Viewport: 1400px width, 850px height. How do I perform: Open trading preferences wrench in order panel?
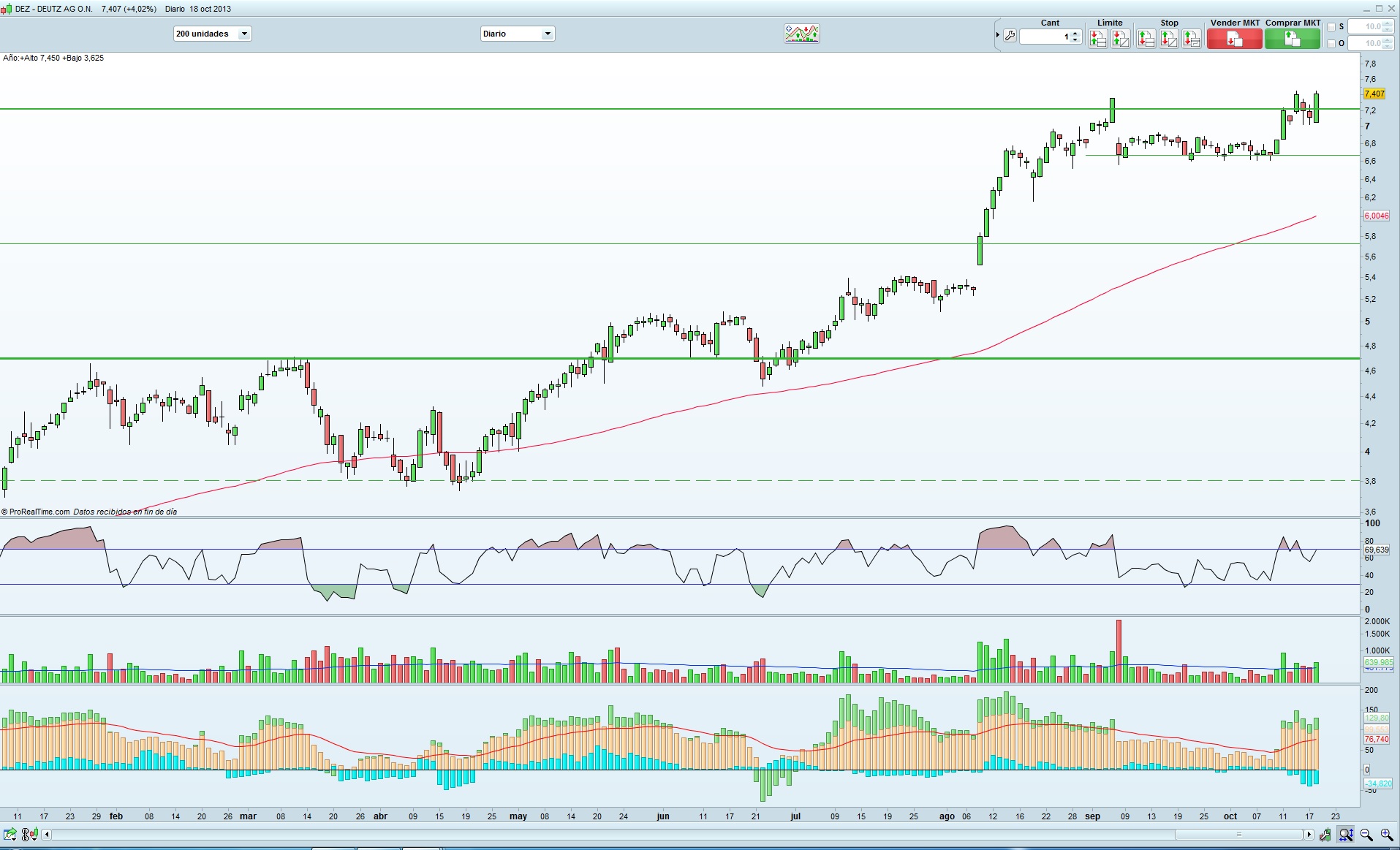coord(1010,36)
